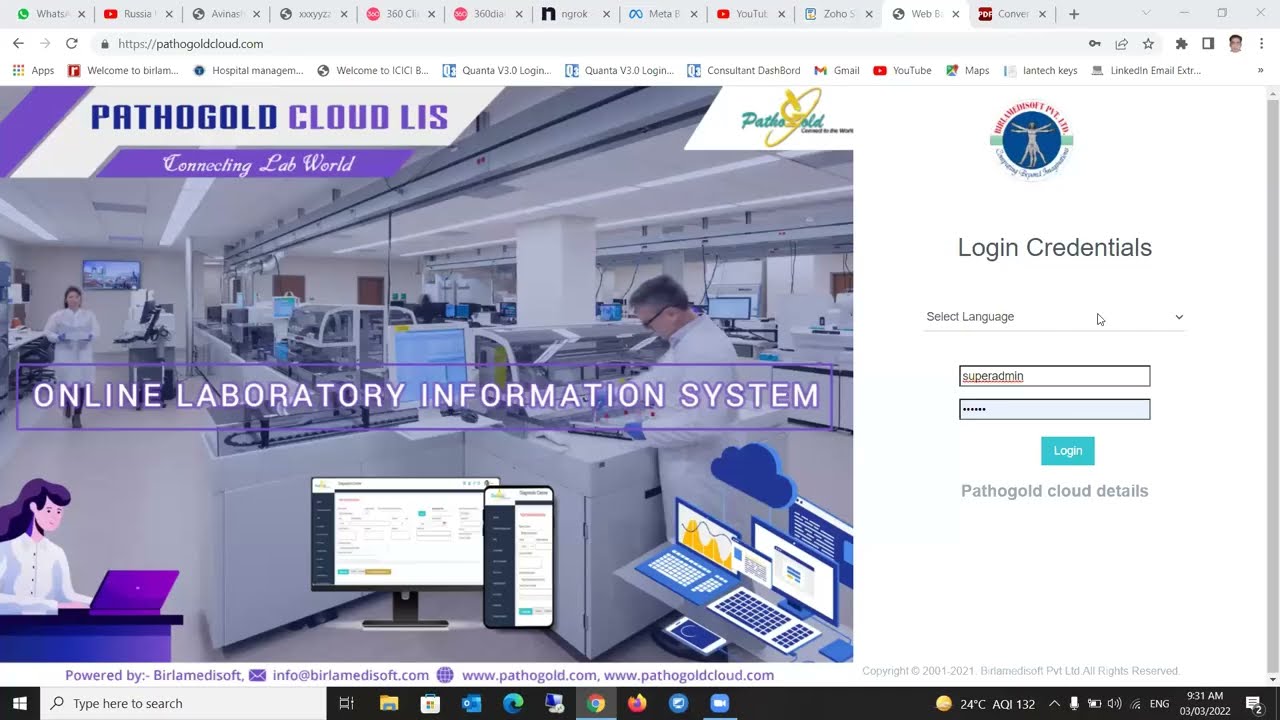Open the YouTube bookmark
This screenshot has height=720, width=1280.
pyautogui.click(x=902, y=71)
